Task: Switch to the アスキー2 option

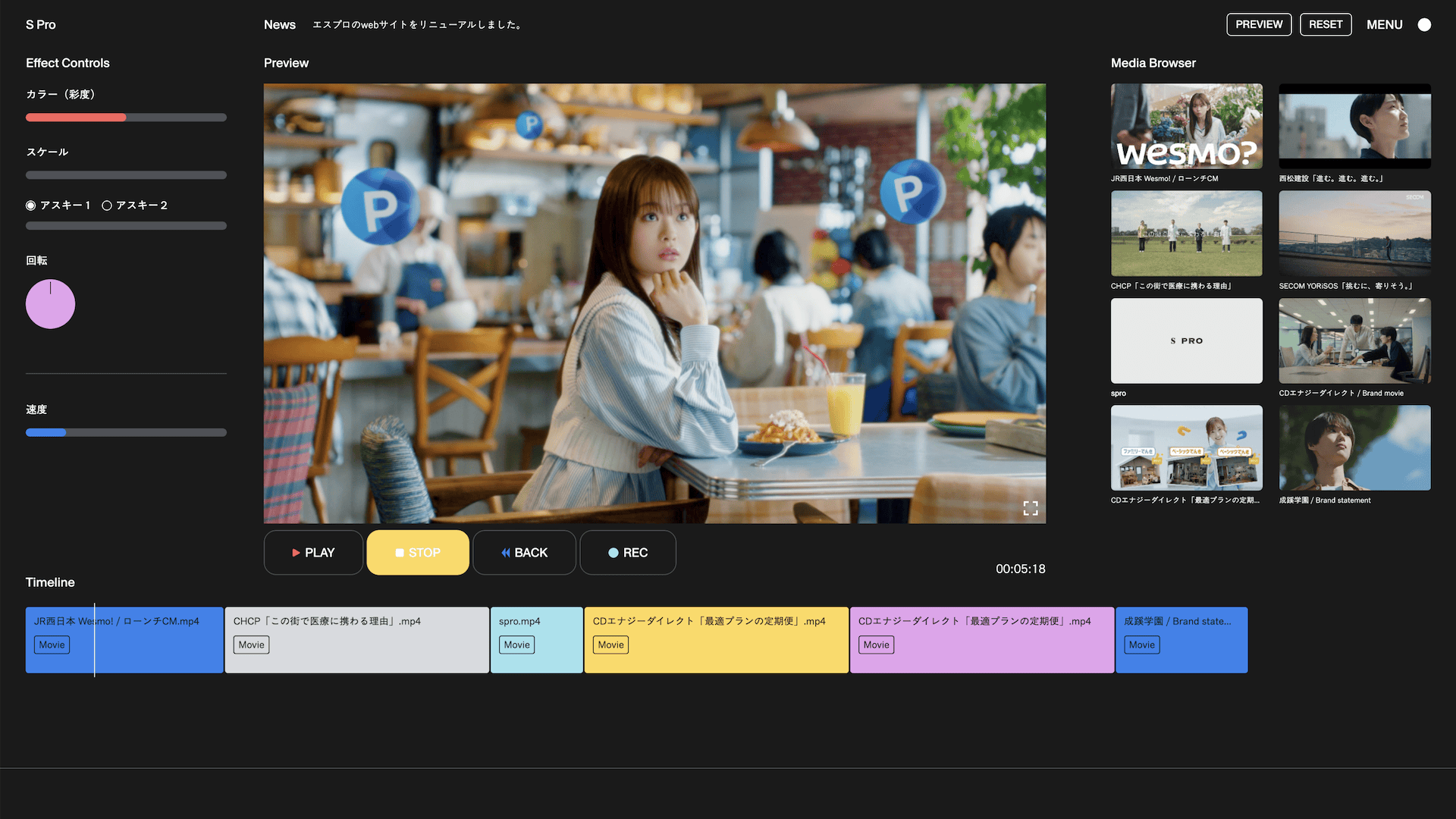Action: point(107,205)
